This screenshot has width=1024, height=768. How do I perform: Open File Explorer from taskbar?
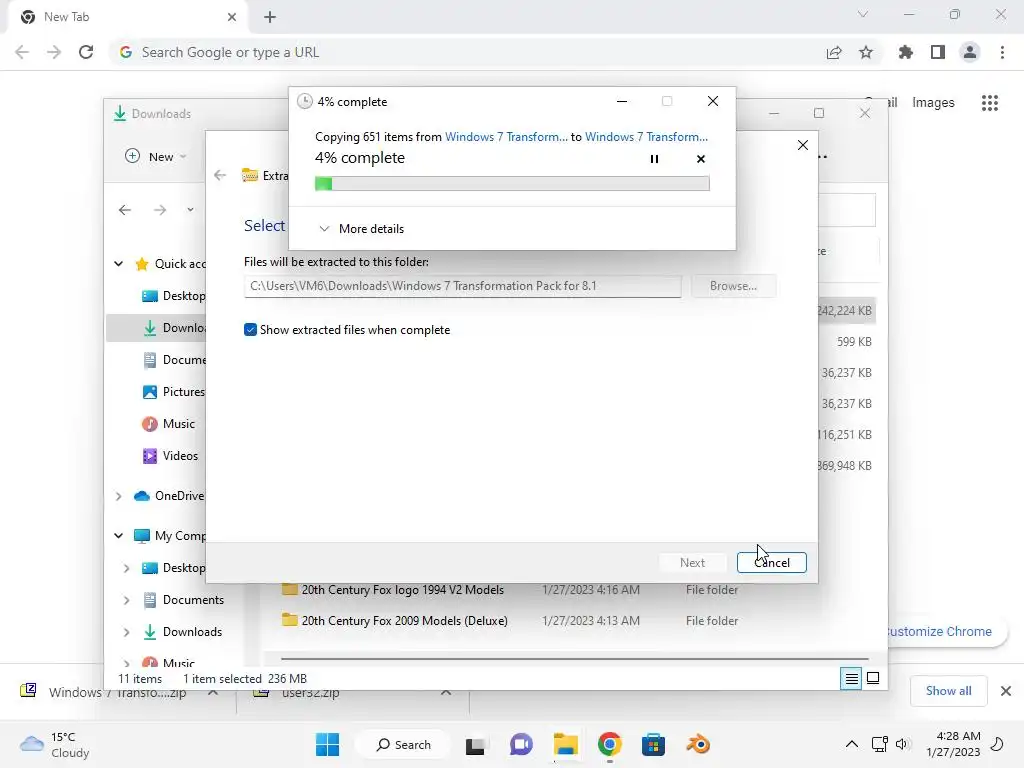click(566, 744)
